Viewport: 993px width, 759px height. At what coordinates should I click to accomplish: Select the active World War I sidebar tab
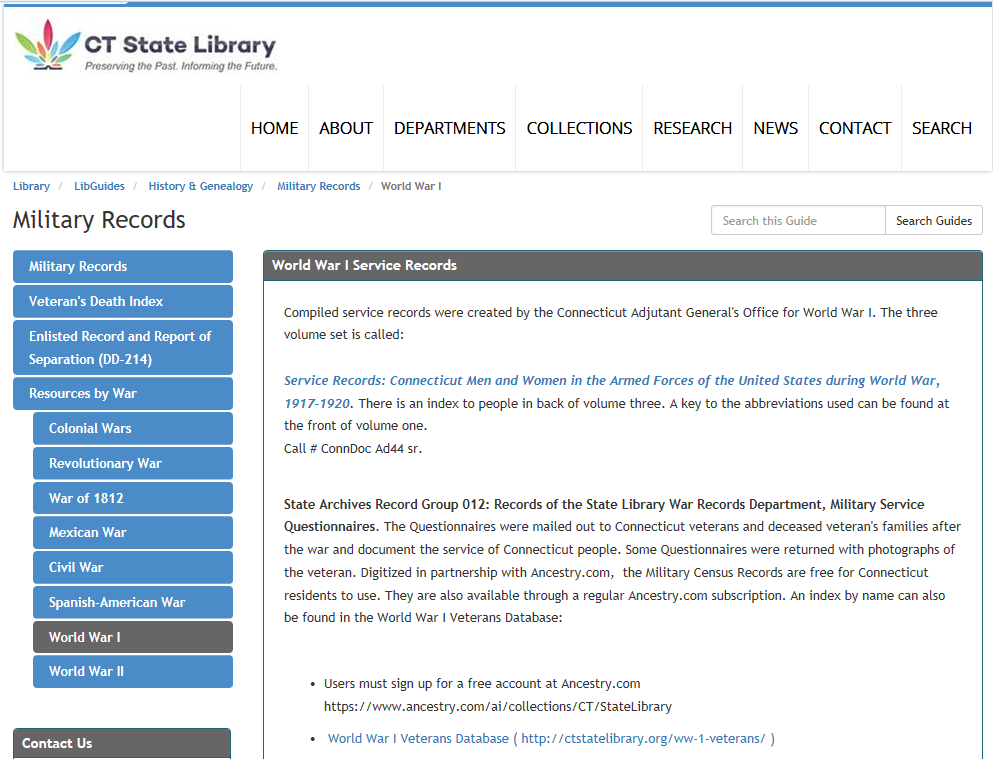coord(133,637)
